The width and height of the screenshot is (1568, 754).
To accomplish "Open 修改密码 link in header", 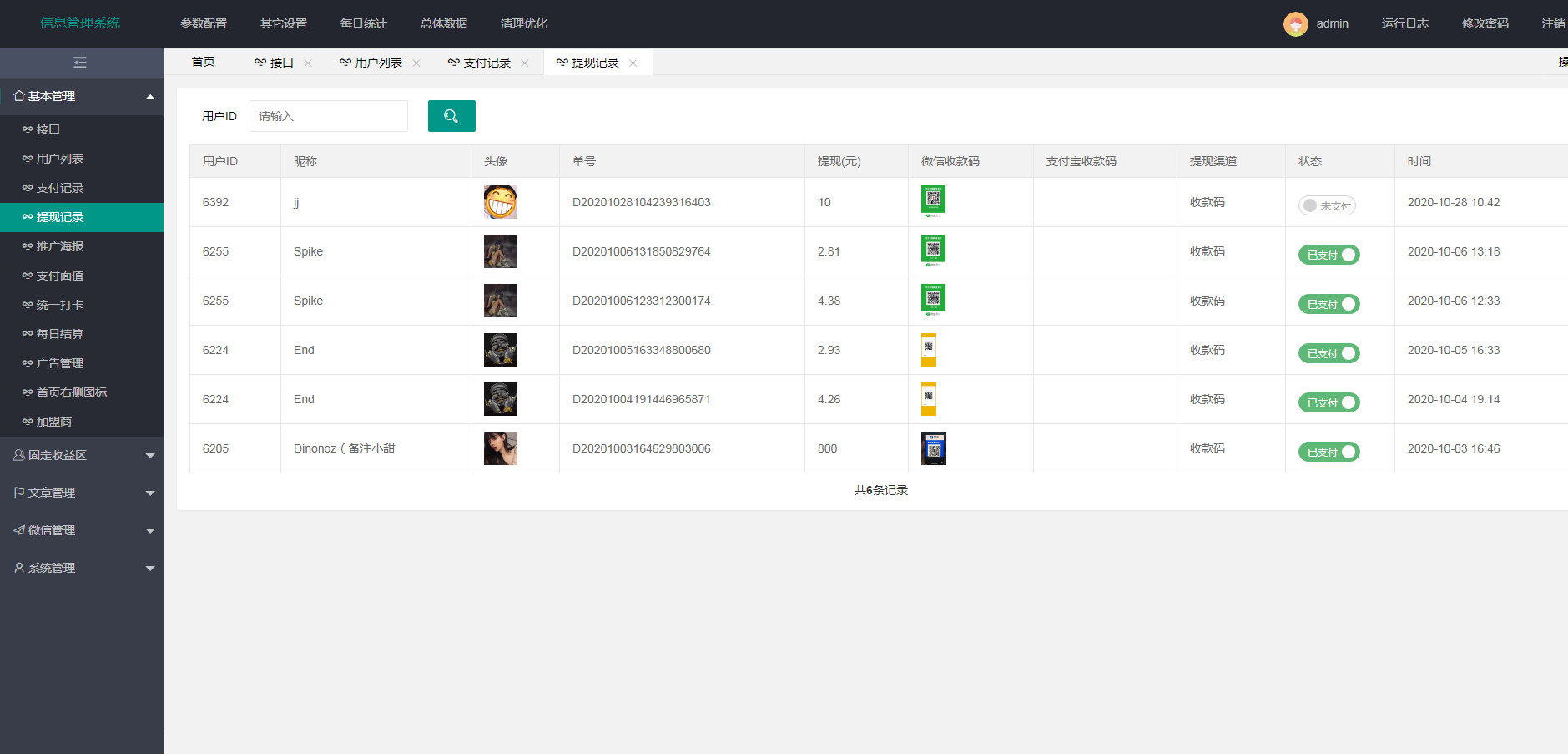I will coord(1485,23).
